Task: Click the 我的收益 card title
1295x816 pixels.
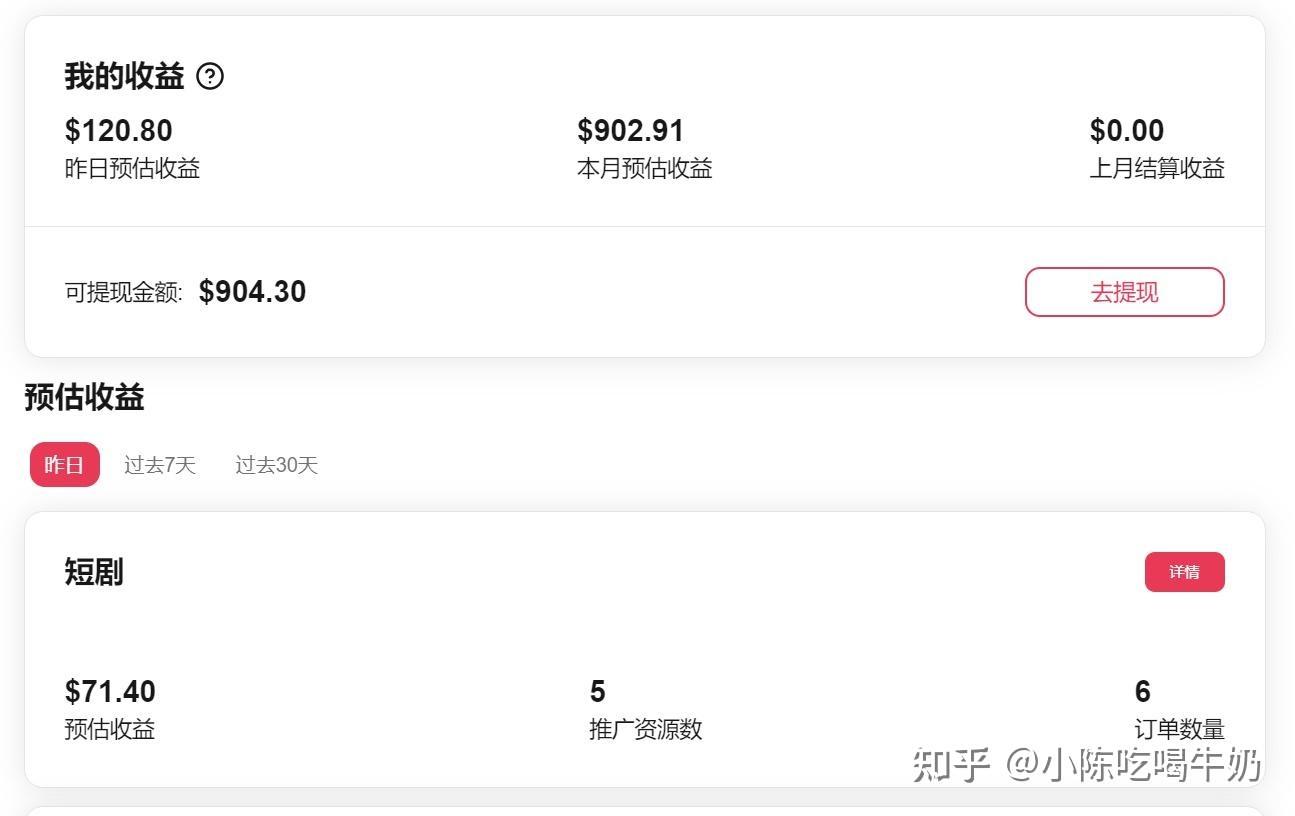Action: click(122, 74)
